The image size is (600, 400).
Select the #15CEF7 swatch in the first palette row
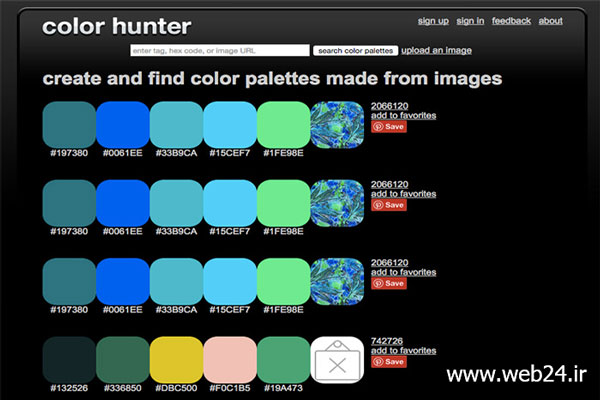tap(230, 125)
